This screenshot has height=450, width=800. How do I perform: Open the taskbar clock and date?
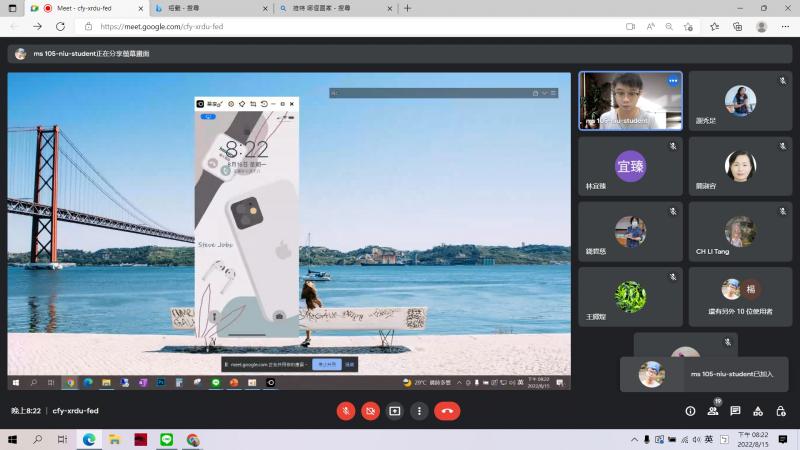coord(753,439)
